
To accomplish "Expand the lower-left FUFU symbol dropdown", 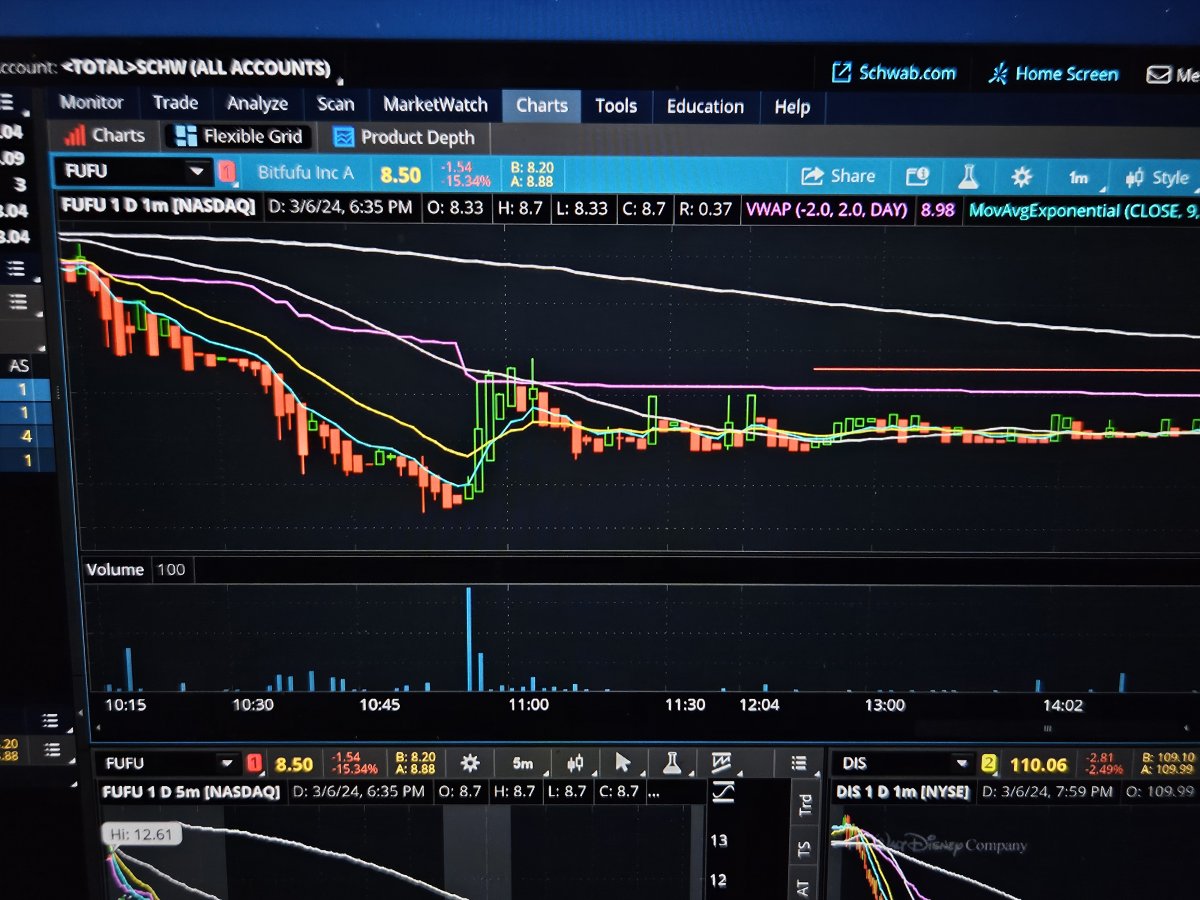I will click(227, 763).
